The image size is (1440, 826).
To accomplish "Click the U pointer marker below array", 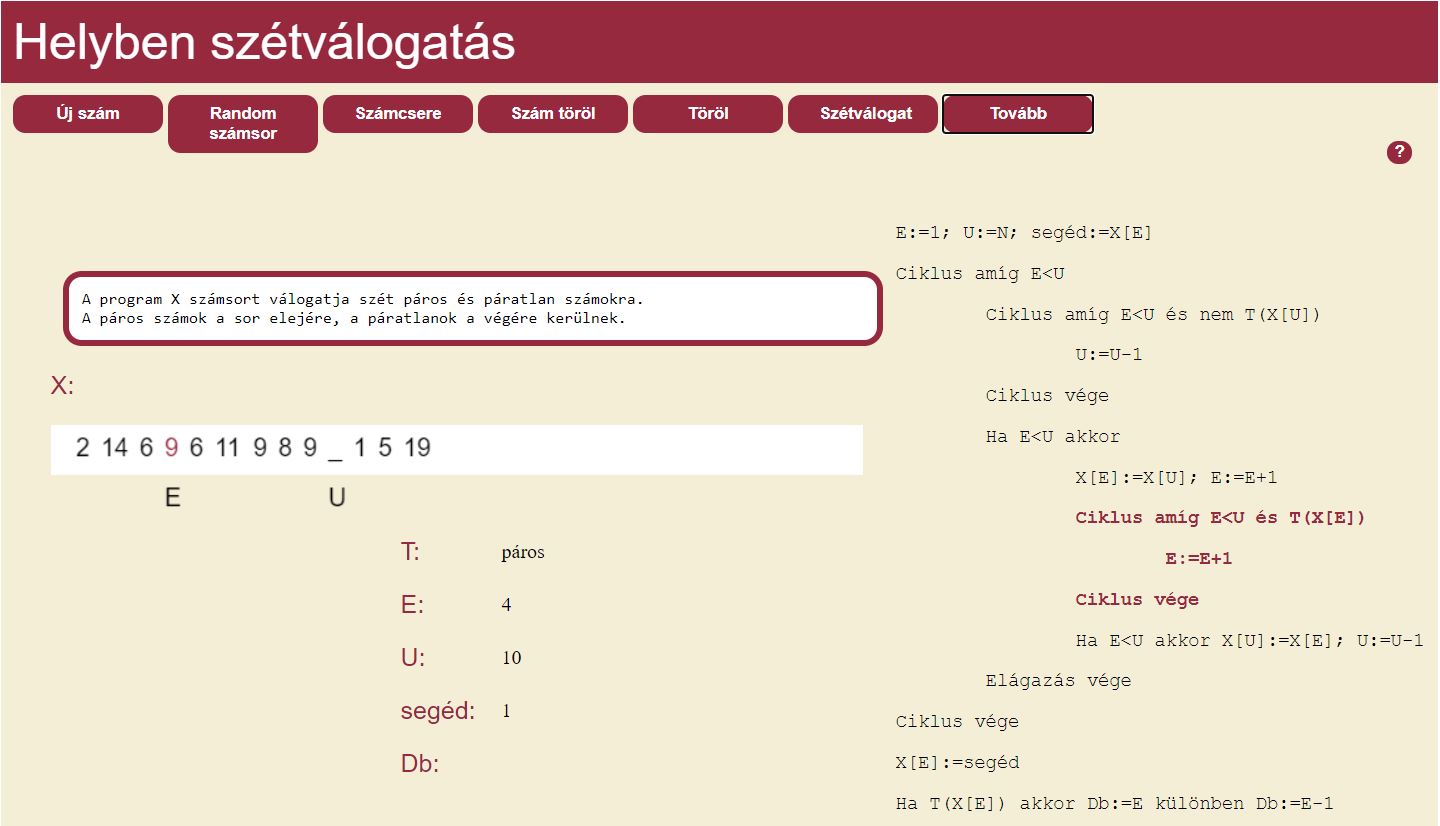I will (337, 497).
